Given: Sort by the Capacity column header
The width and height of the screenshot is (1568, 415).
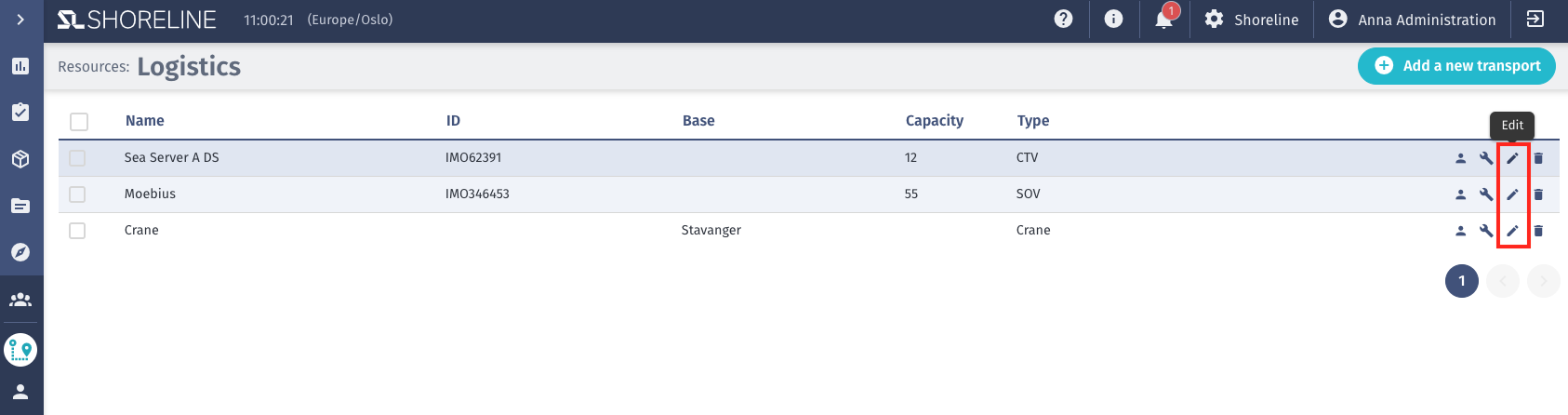Looking at the screenshot, I should point(934,121).
